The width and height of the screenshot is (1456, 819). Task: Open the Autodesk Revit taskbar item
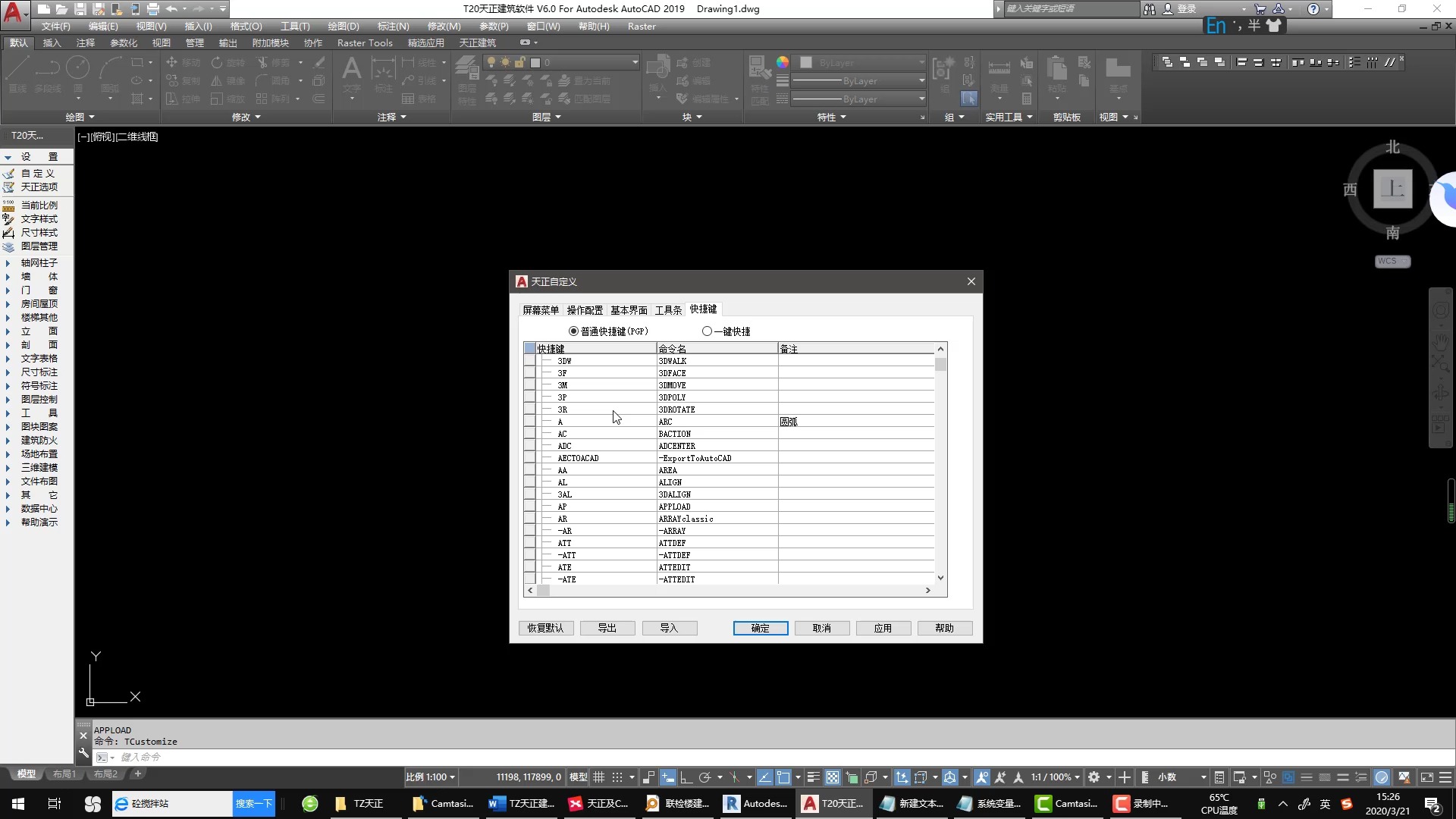[756, 804]
